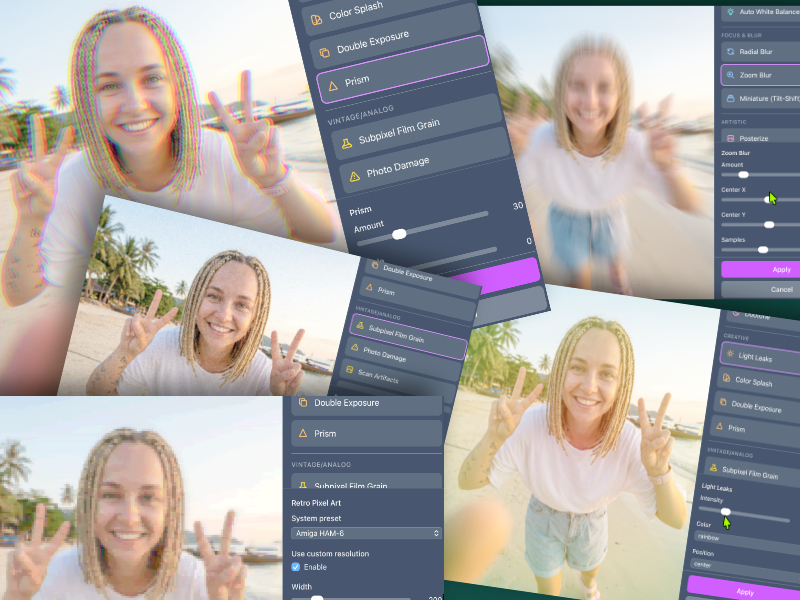Click the Photo Damage warning icon in the Prism settings panel
Viewport: 800px width, 600px height.
[355, 177]
